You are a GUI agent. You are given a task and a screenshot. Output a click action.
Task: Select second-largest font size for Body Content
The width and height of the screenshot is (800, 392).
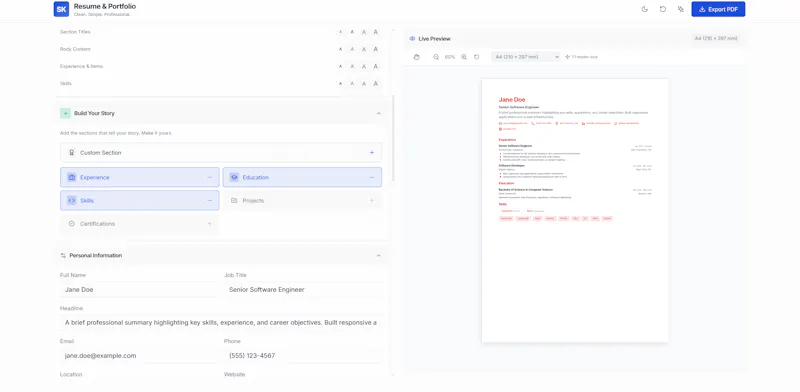[x=364, y=49]
